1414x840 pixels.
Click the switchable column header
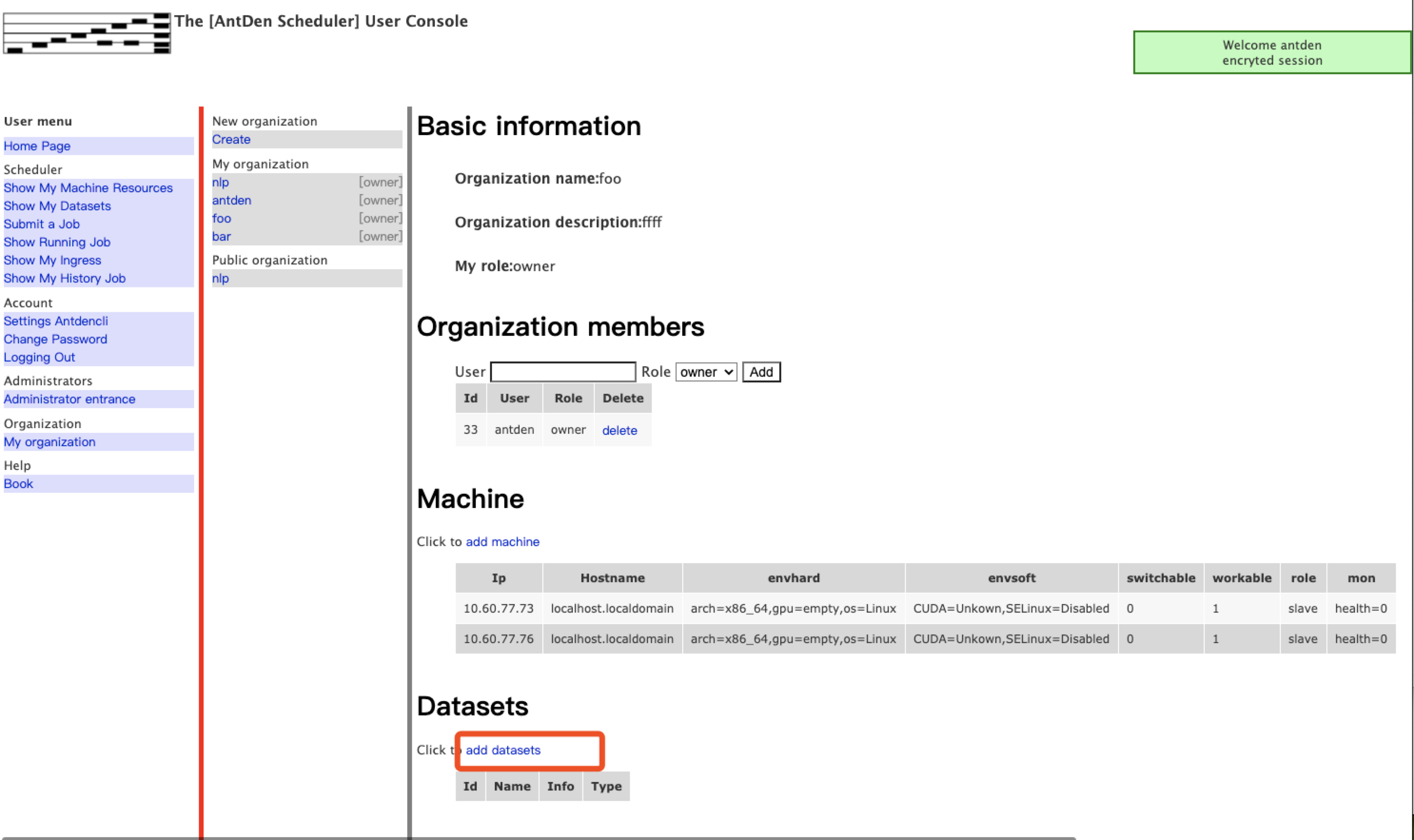pos(1161,578)
